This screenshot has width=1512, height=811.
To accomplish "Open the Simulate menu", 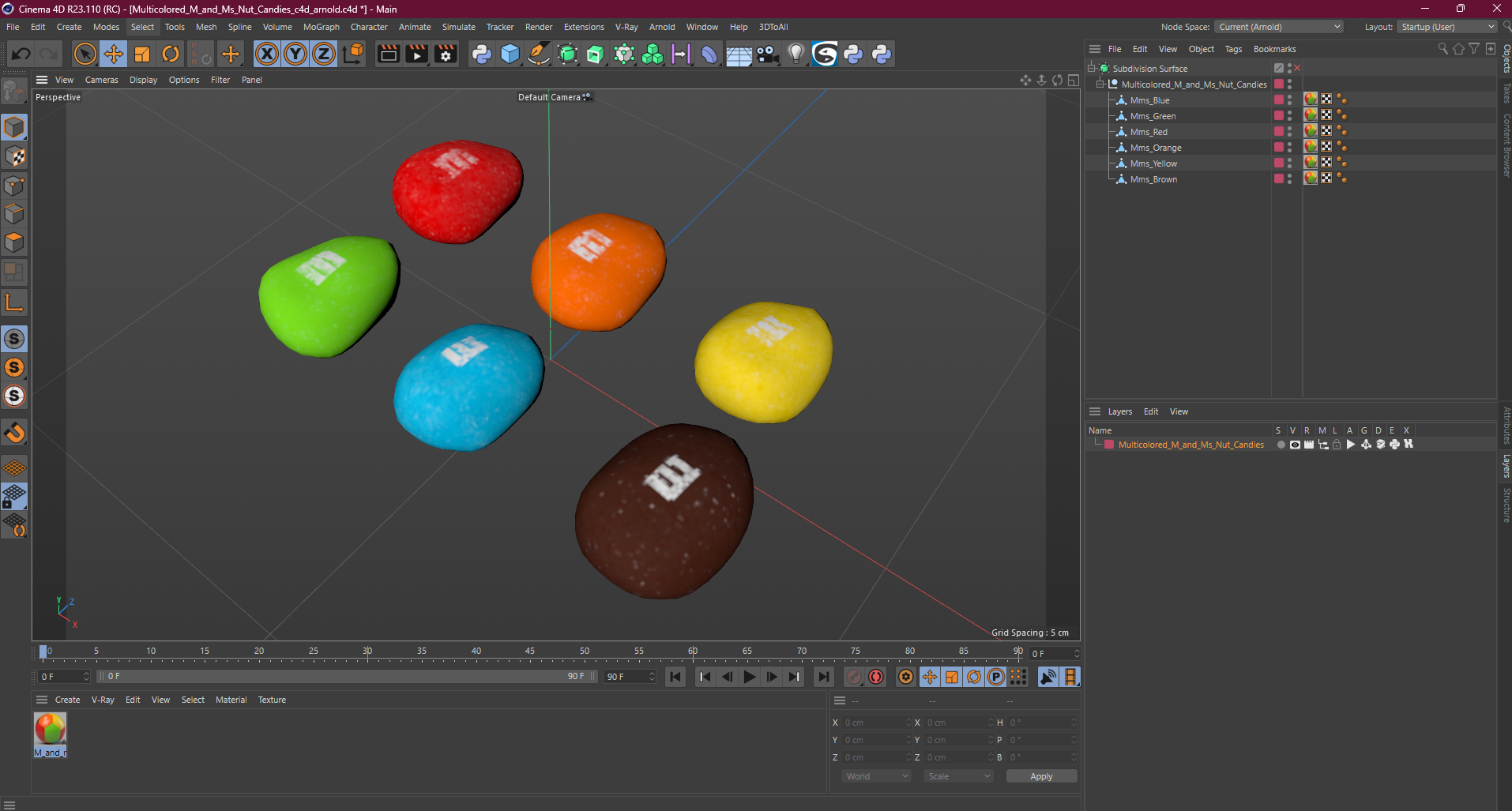I will [x=458, y=27].
